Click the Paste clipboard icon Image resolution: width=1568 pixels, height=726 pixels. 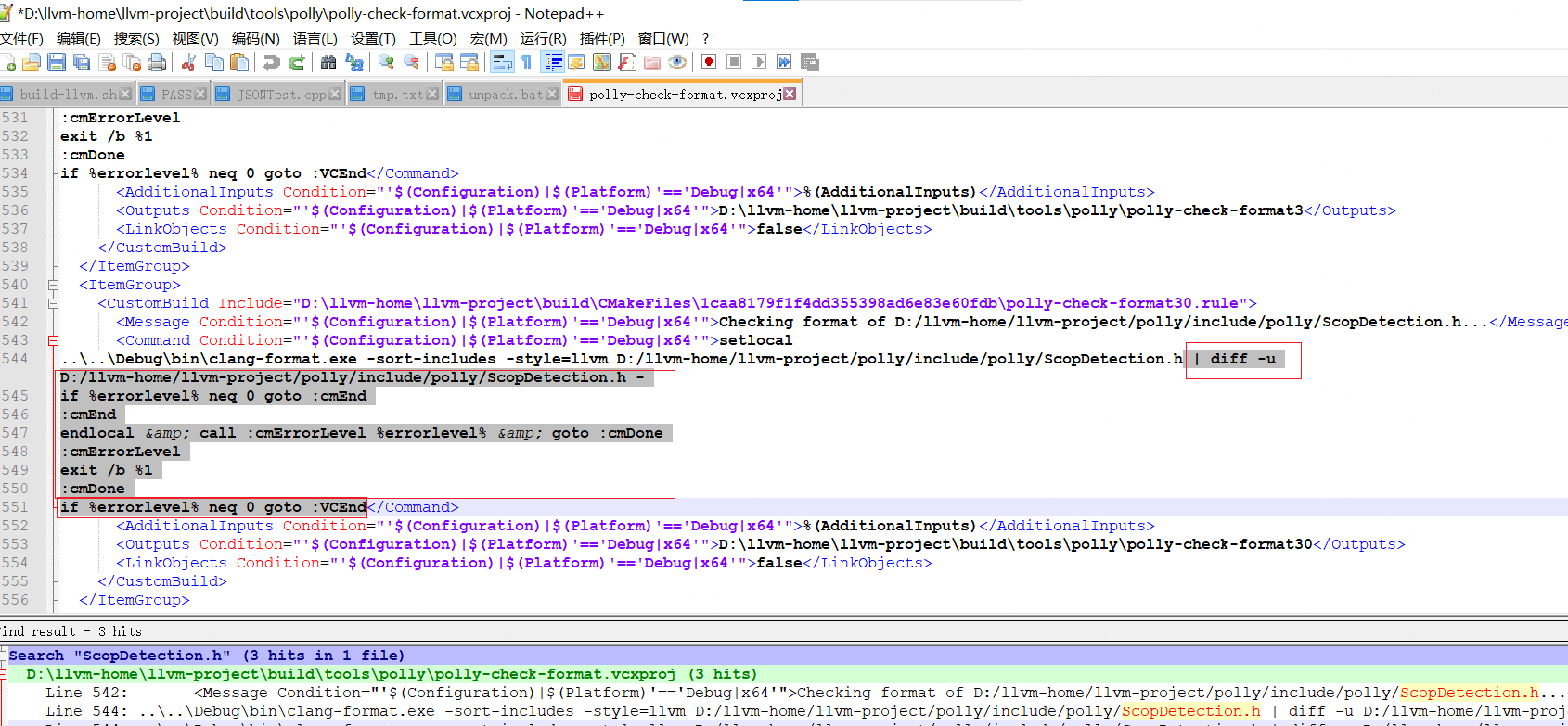[x=239, y=62]
